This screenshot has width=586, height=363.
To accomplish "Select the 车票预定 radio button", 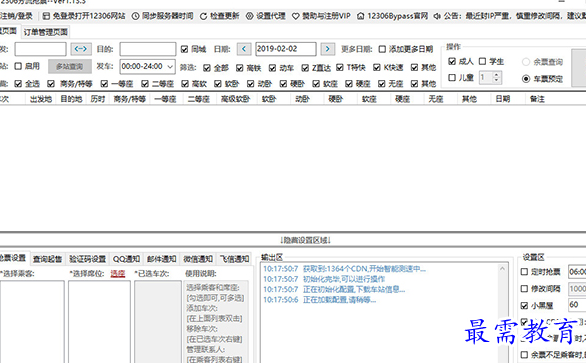I will point(526,79).
